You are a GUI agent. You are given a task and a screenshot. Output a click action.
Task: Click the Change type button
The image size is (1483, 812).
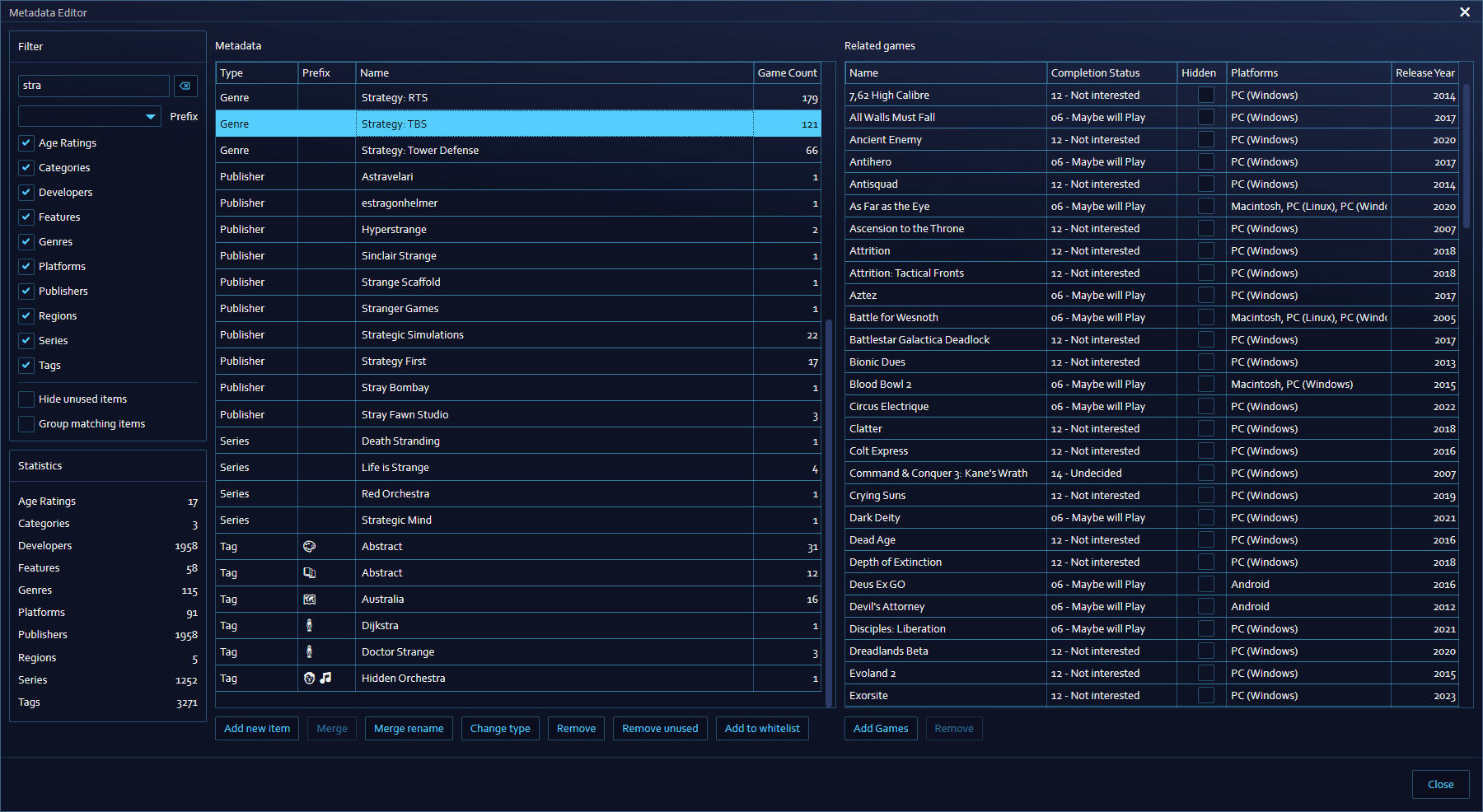tap(500, 729)
